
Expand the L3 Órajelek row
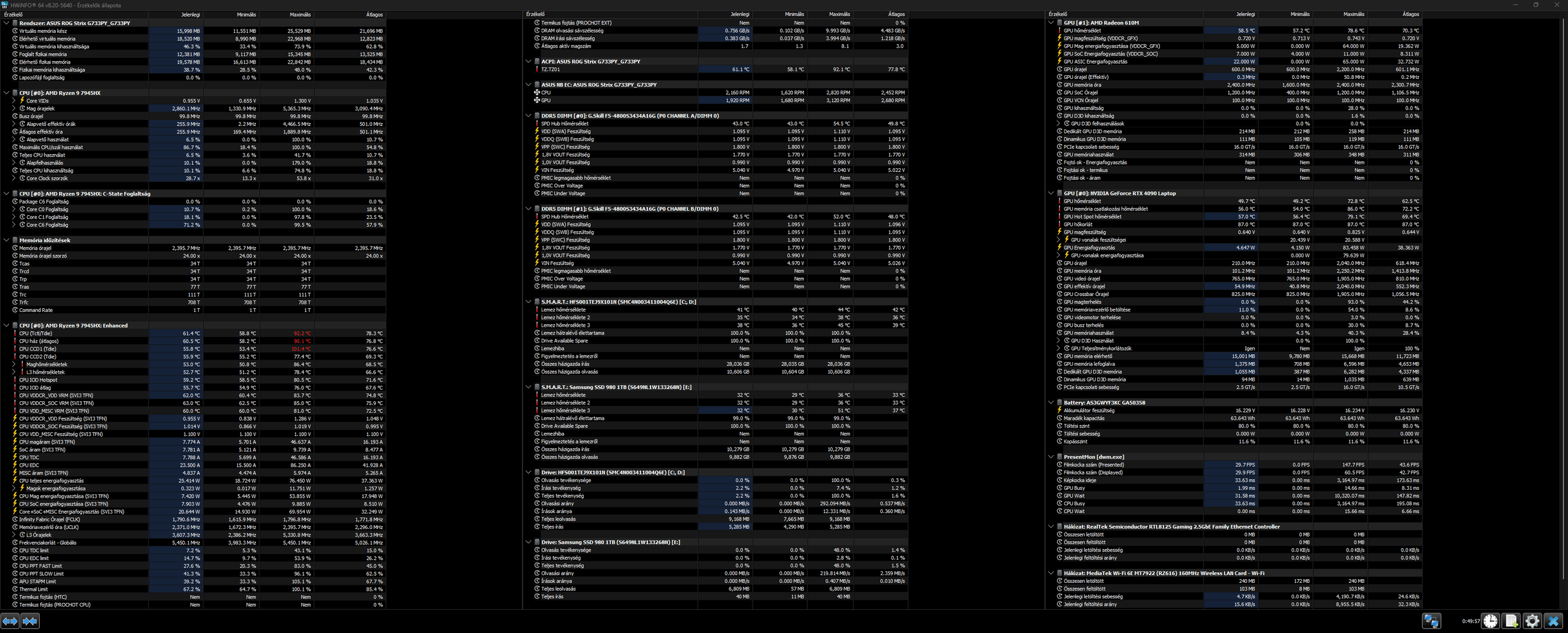pos(14,535)
